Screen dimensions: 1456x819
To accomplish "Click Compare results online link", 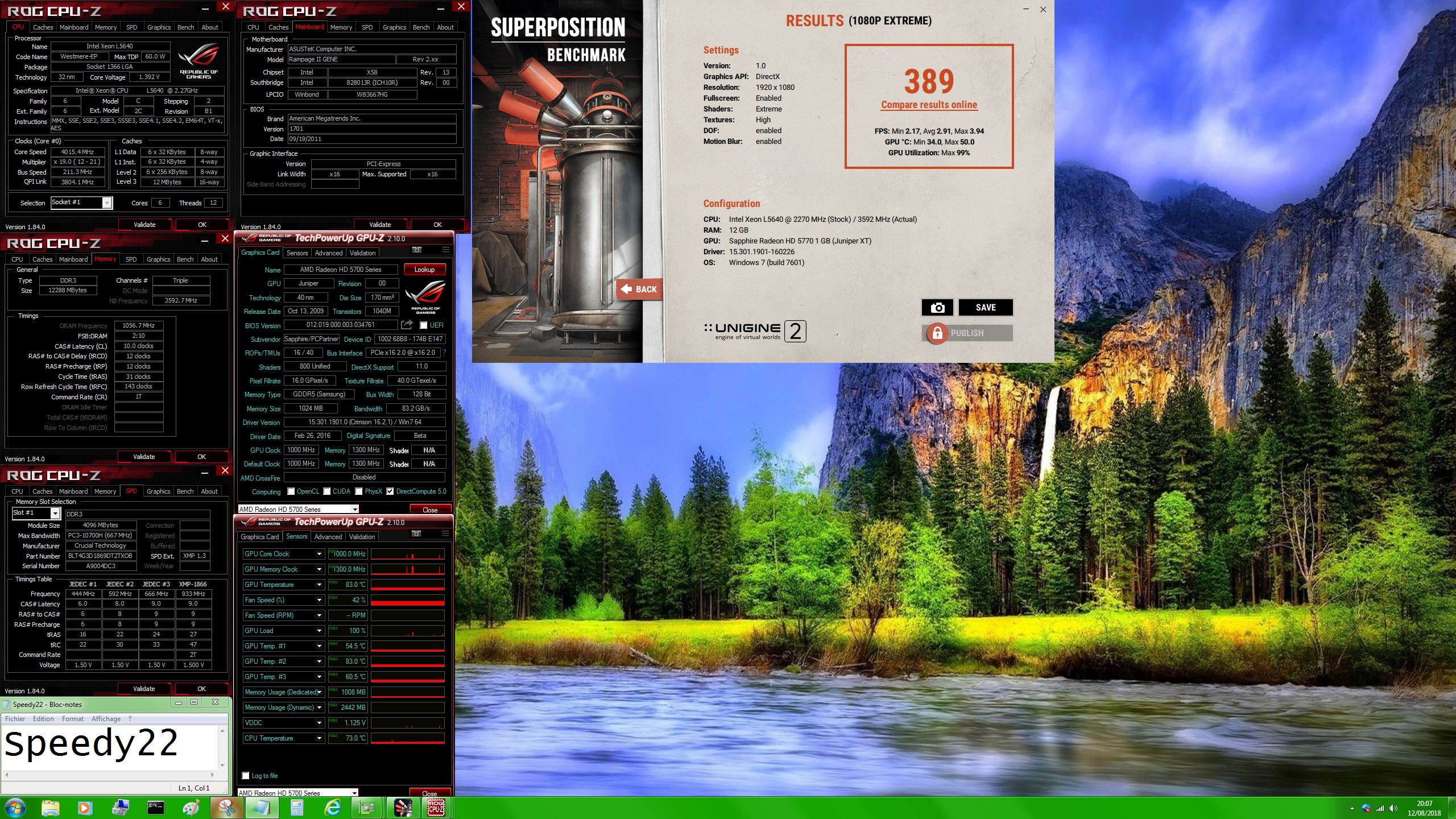I will 929,105.
